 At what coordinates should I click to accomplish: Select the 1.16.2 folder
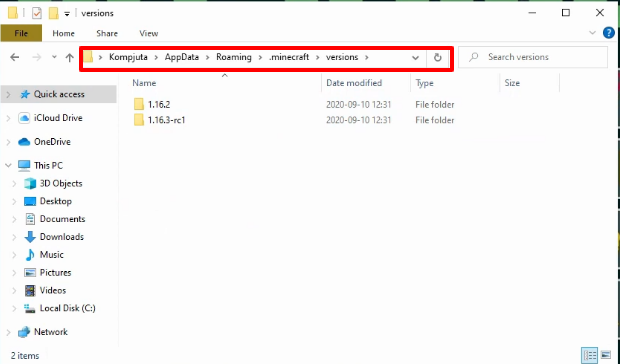(159, 105)
